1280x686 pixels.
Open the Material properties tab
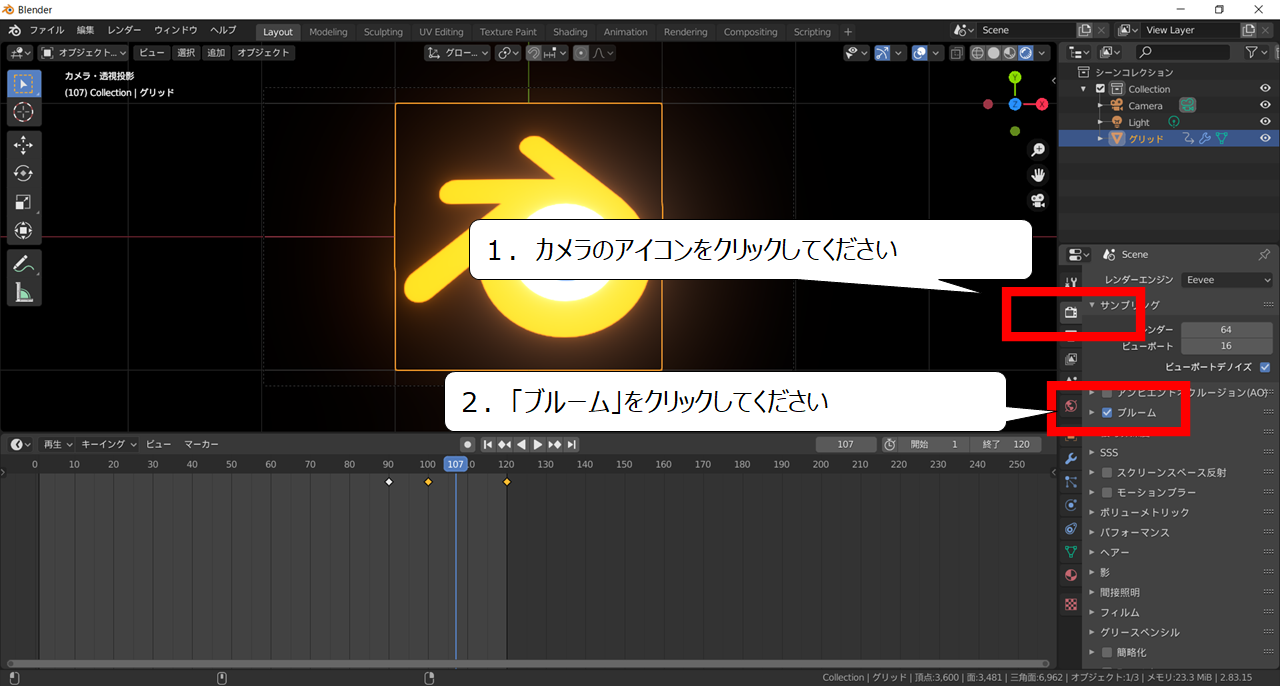point(1071,575)
